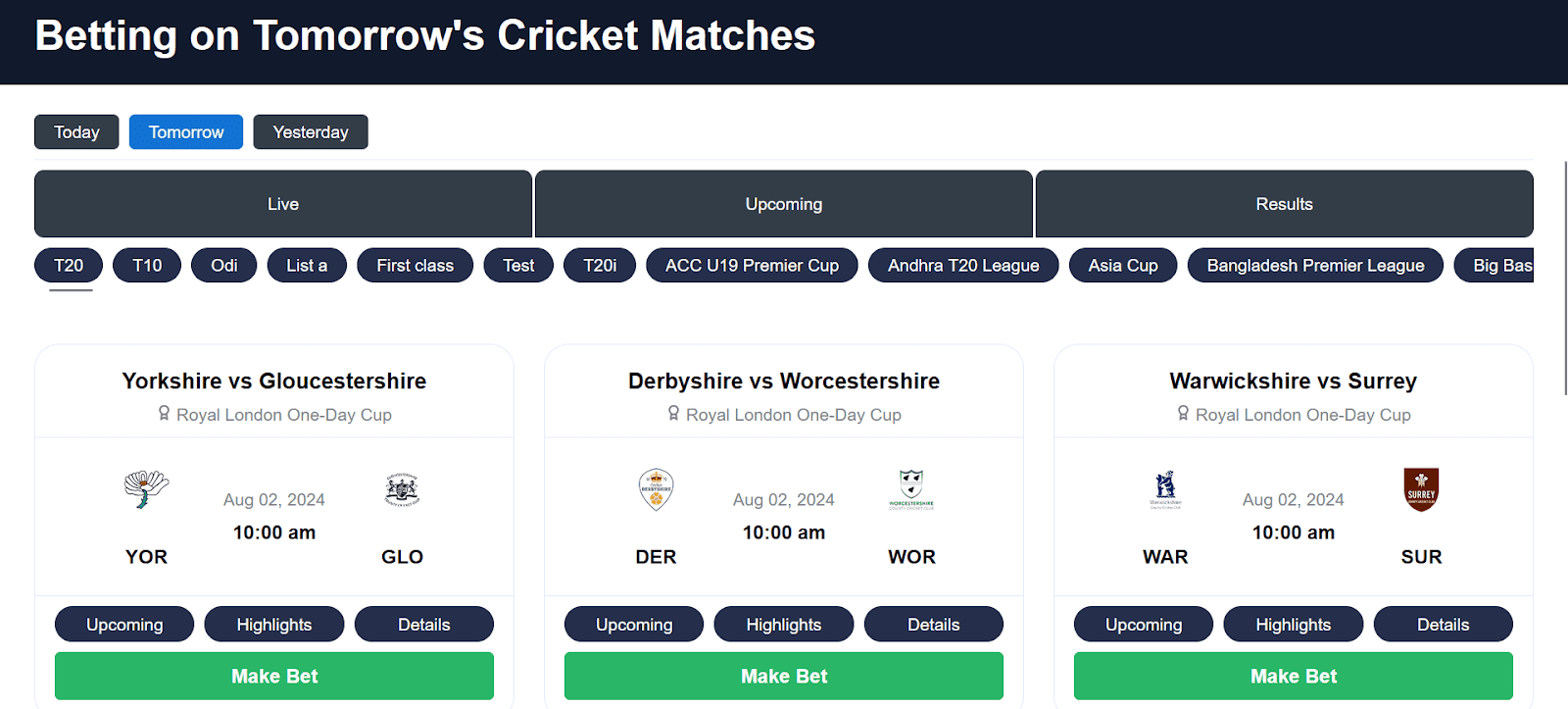This screenshot has height=709, width=1568.
Task: Open Details for Derbyshire vs Worcestershire
Action: click(933, 625)
